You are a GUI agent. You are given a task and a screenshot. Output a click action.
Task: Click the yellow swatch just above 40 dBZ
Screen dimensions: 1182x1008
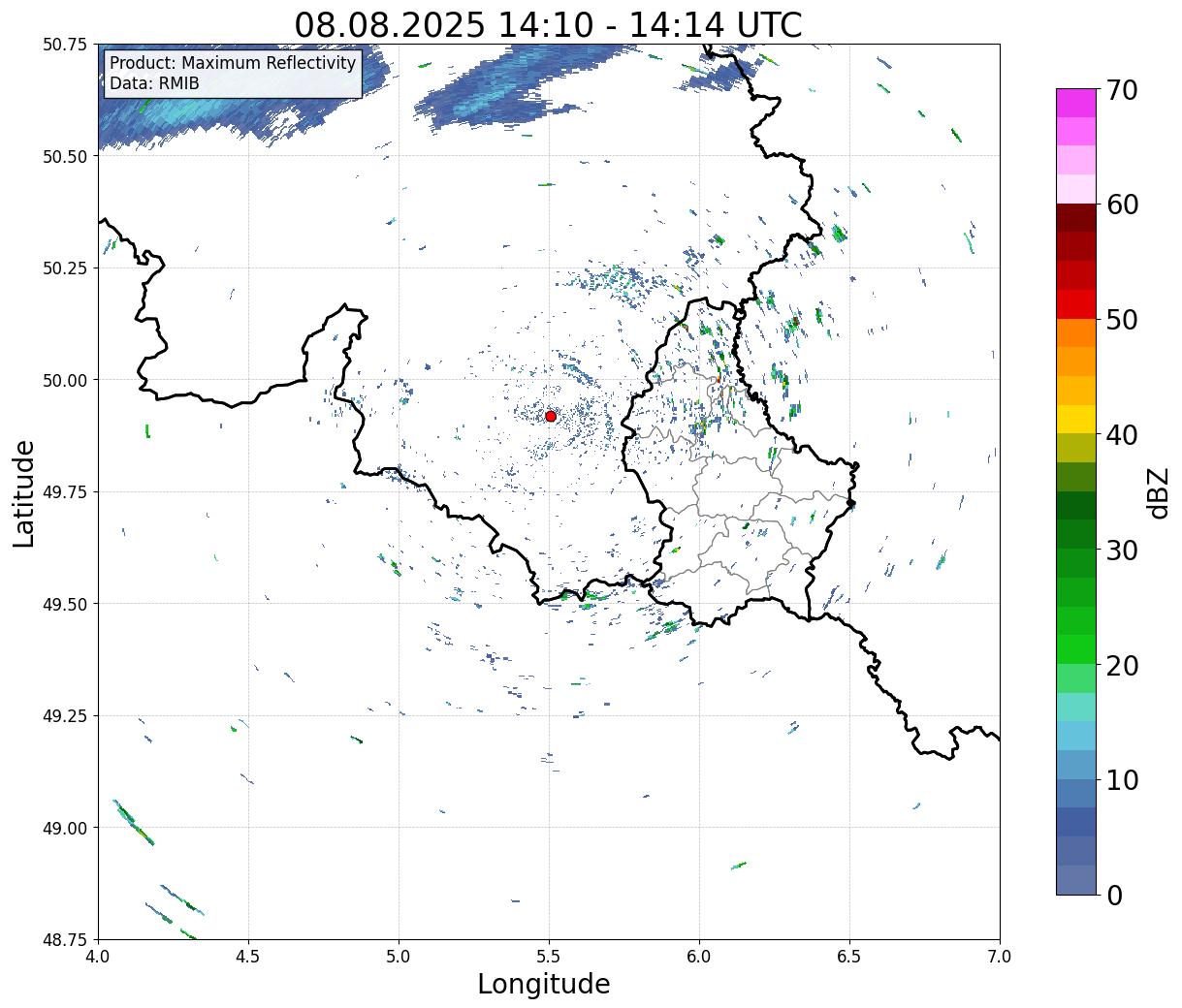point(1076,420)
